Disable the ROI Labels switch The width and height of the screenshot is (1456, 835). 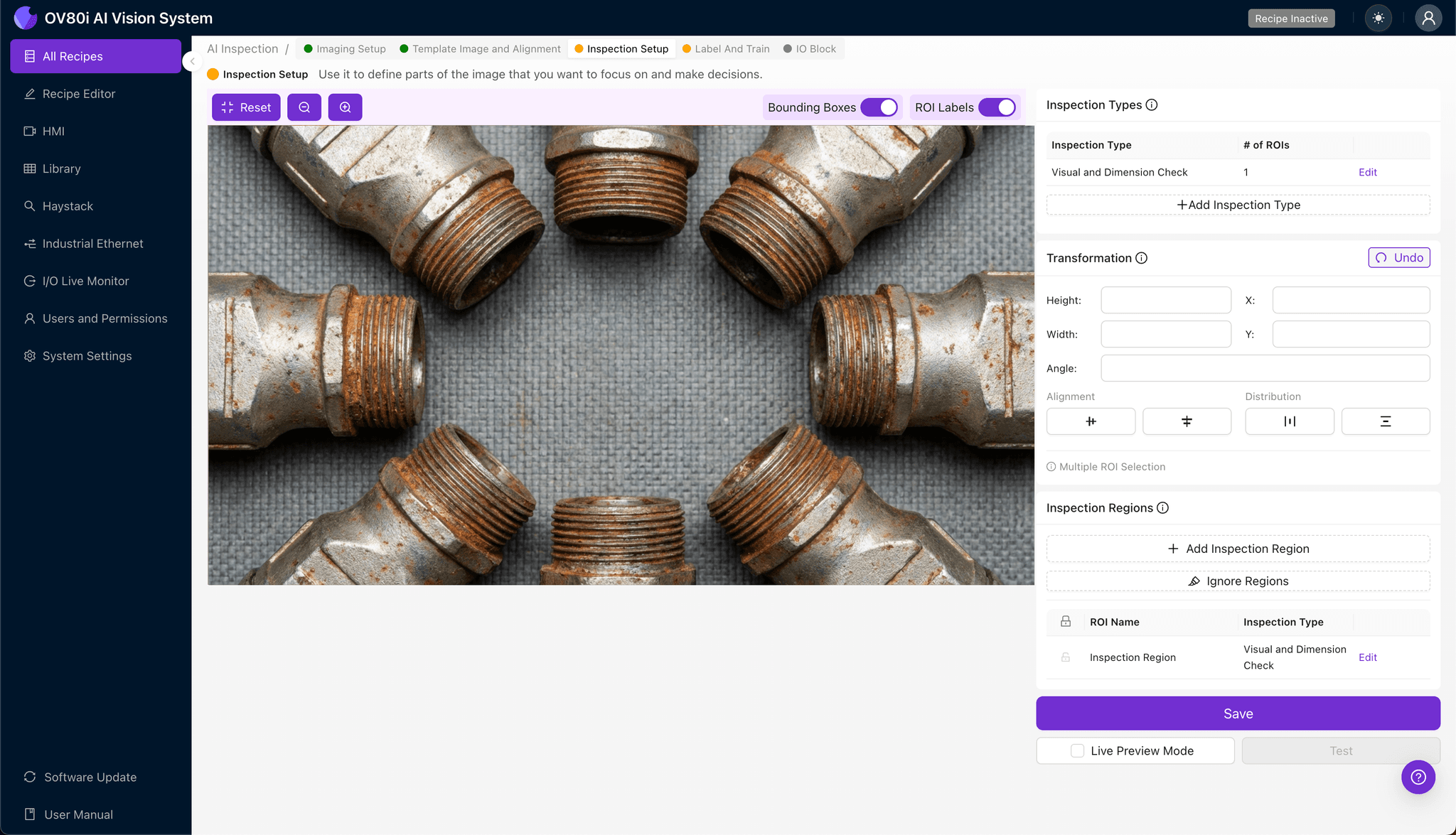(x=997, y=107)
